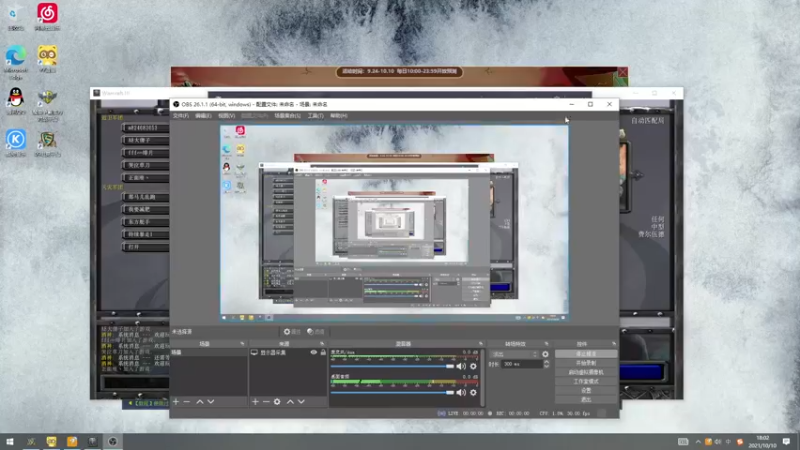This screenshot has width=800, height=450.
Task: Open notification center in taskbar
Action: [786, 441]
